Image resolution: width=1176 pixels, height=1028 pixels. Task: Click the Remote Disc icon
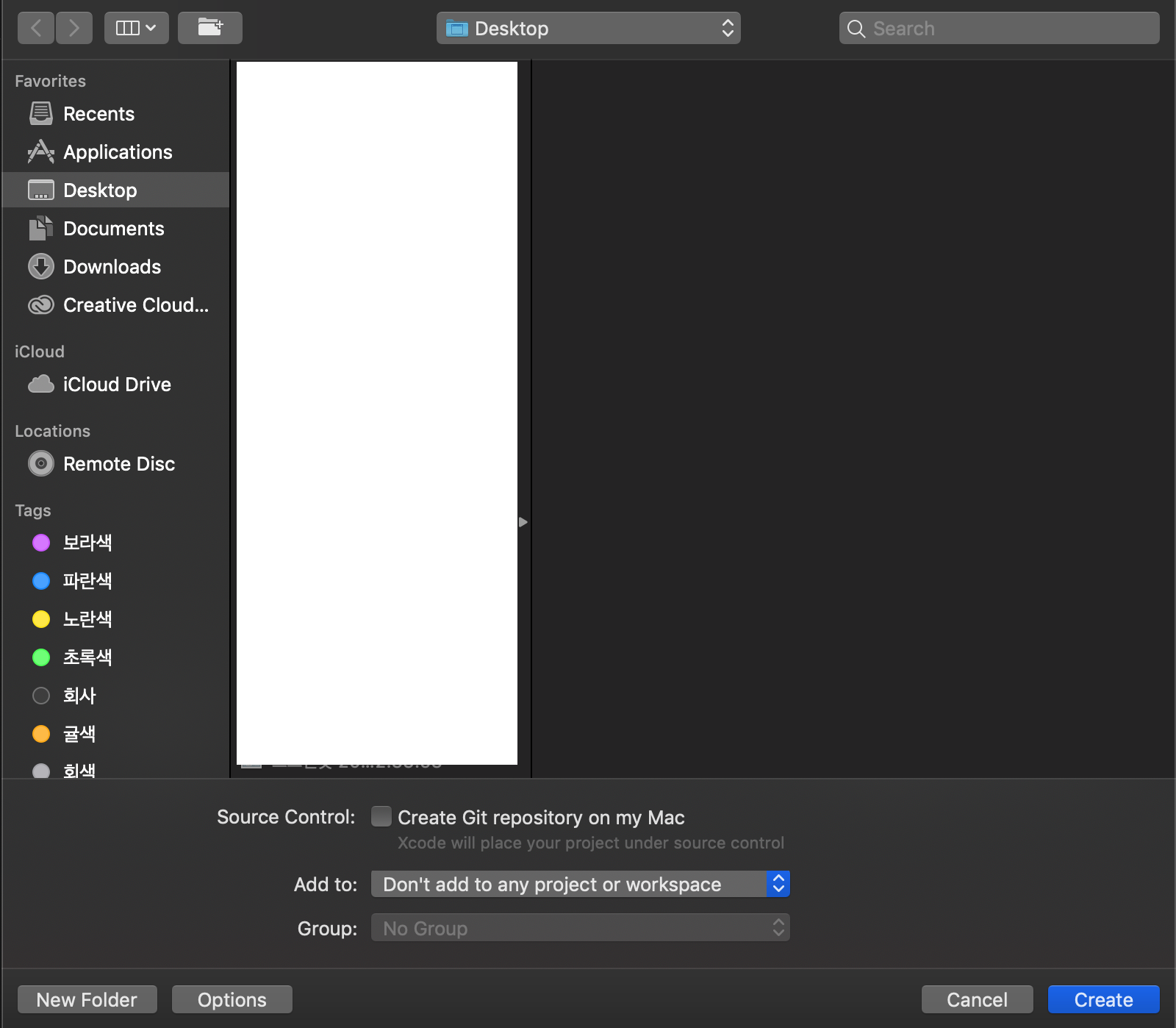pos(41,463)
